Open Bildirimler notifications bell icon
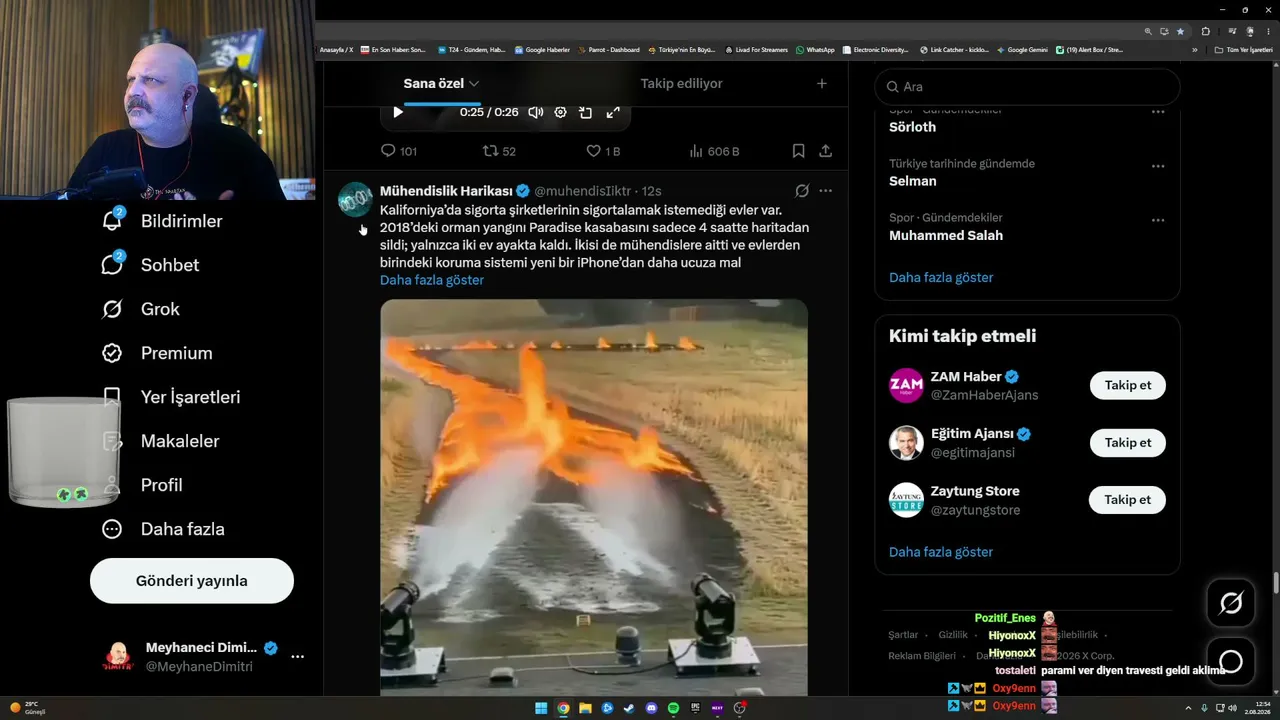The image size is (1280, 720). pos(112,221)
